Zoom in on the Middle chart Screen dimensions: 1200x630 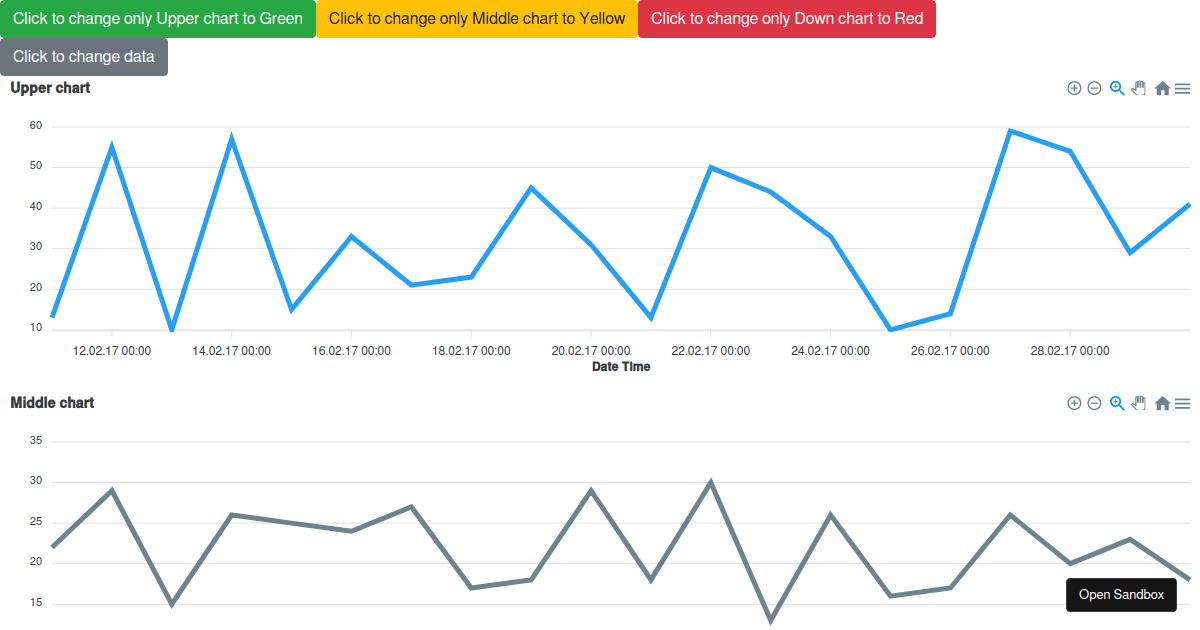pyautogui.click(x=1074, y=403)
